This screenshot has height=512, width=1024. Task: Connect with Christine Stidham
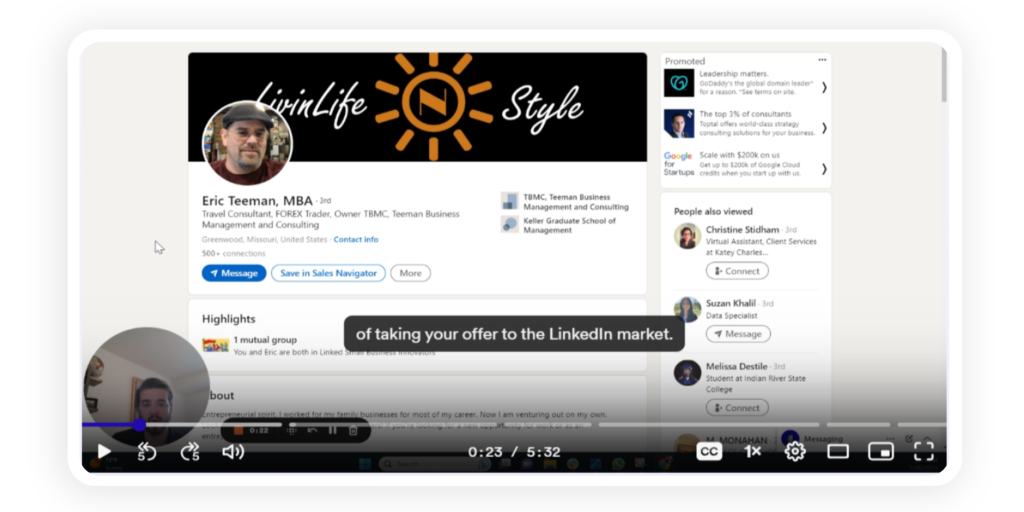click(x=737, y=271)
